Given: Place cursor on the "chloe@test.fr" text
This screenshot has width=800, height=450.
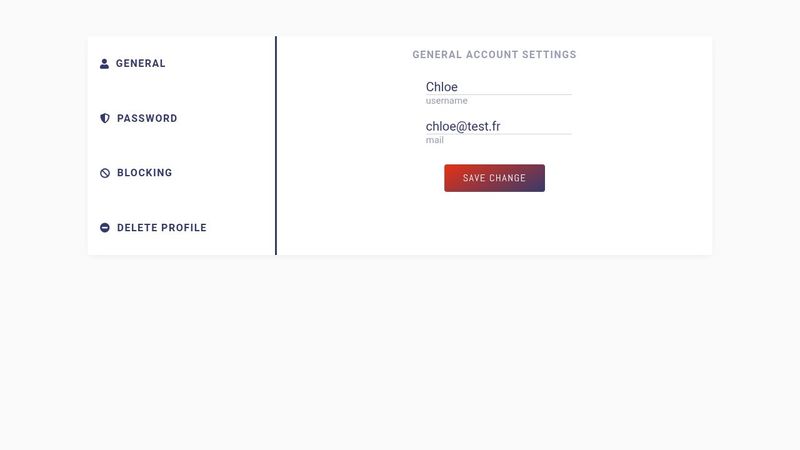Looking at the screenshot, I should click(462, 127).
